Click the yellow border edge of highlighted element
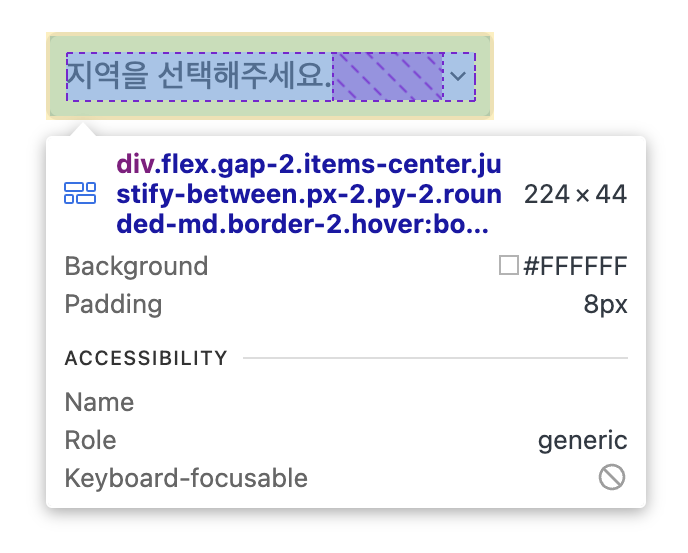 click(x=270, y=34)
